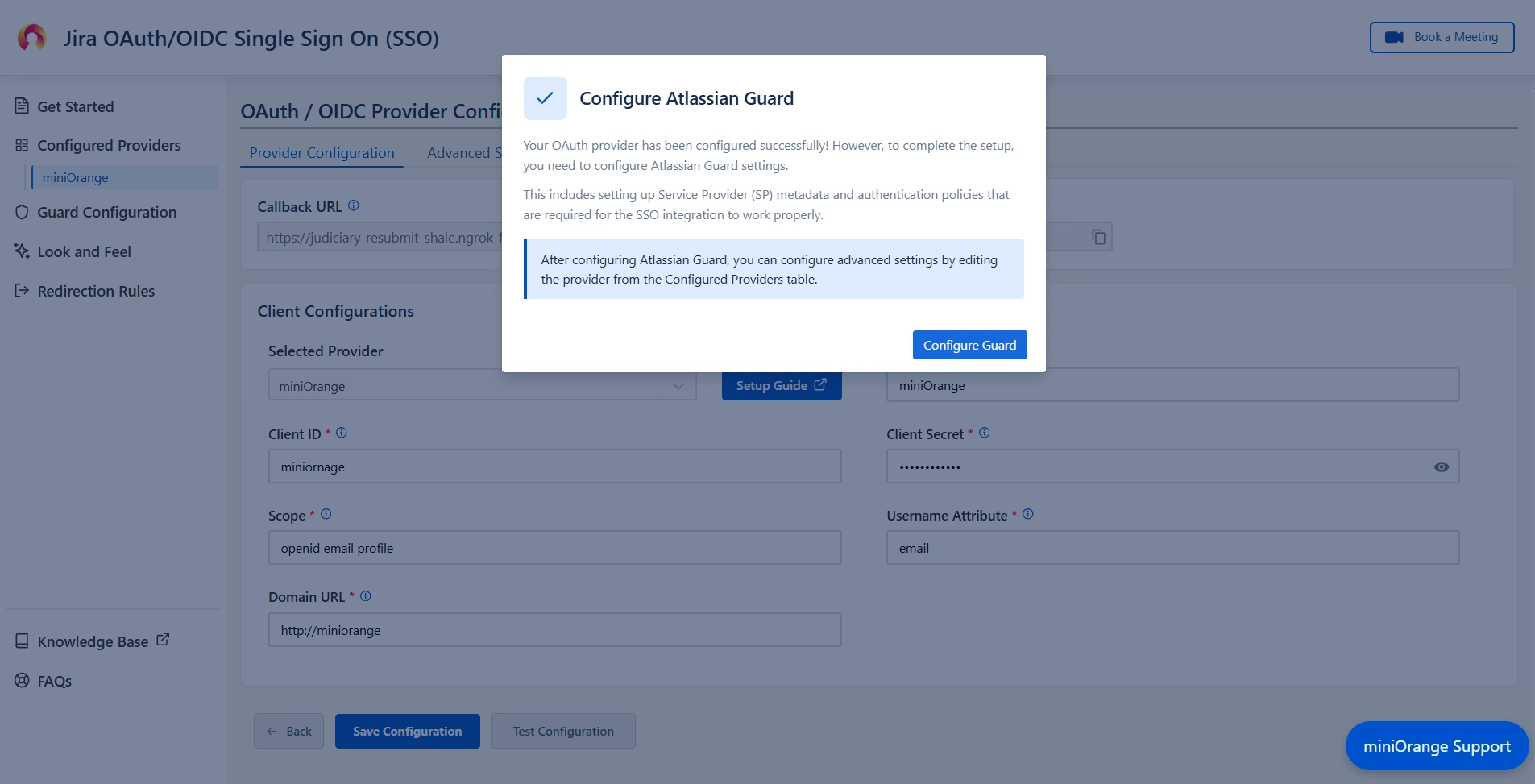Click the Callback URL info icon
The image size is (1535, 784).
353,205
